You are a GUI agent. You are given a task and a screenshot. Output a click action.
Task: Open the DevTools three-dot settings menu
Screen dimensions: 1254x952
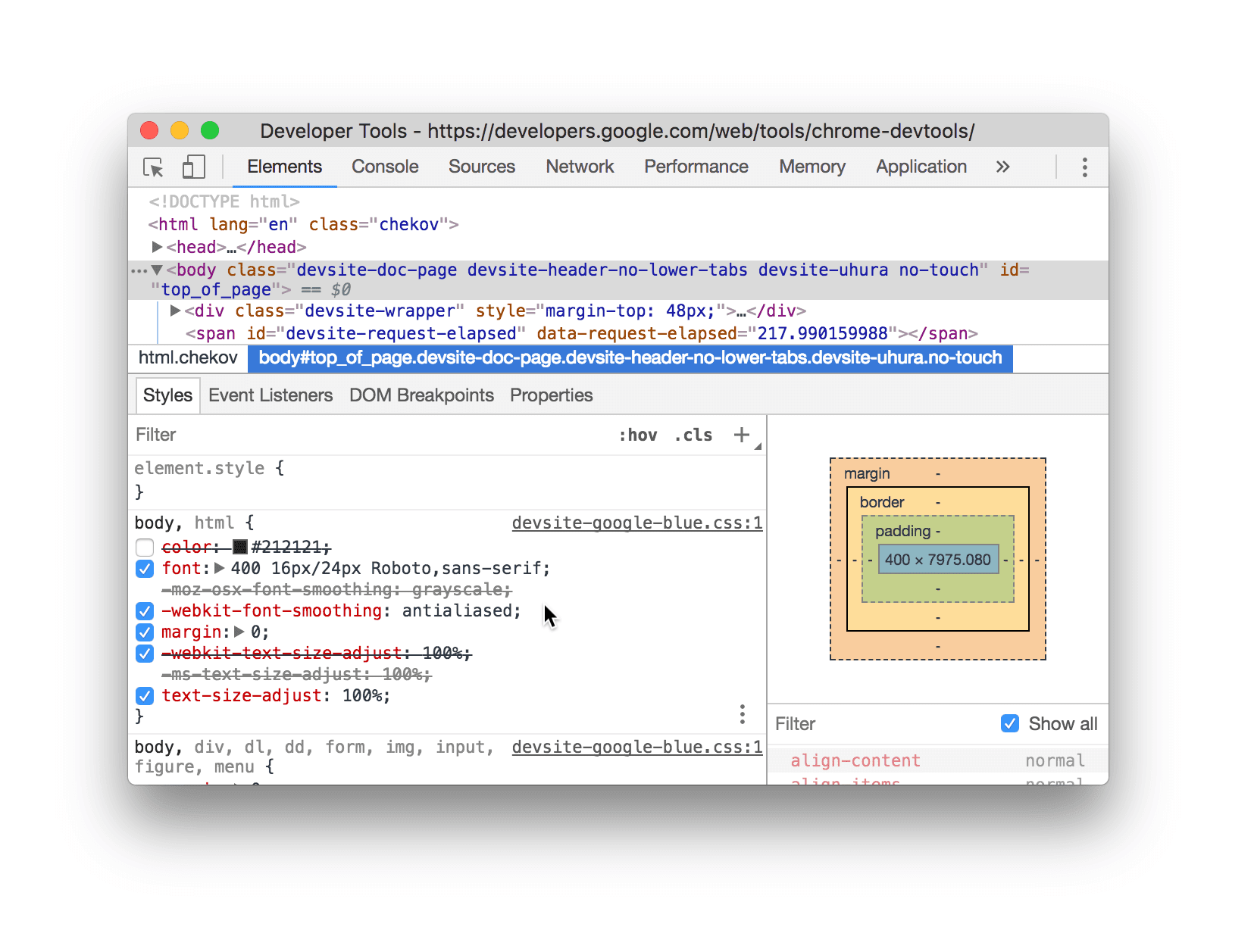pyautogui.click(x=1084, y=167)
